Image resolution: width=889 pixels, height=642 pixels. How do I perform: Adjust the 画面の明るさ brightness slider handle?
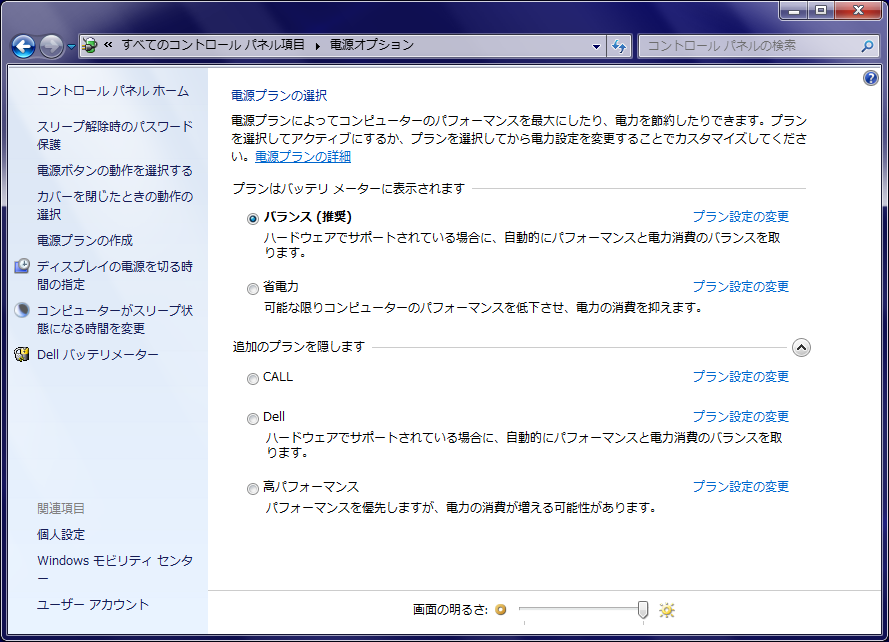click(642, 610)
